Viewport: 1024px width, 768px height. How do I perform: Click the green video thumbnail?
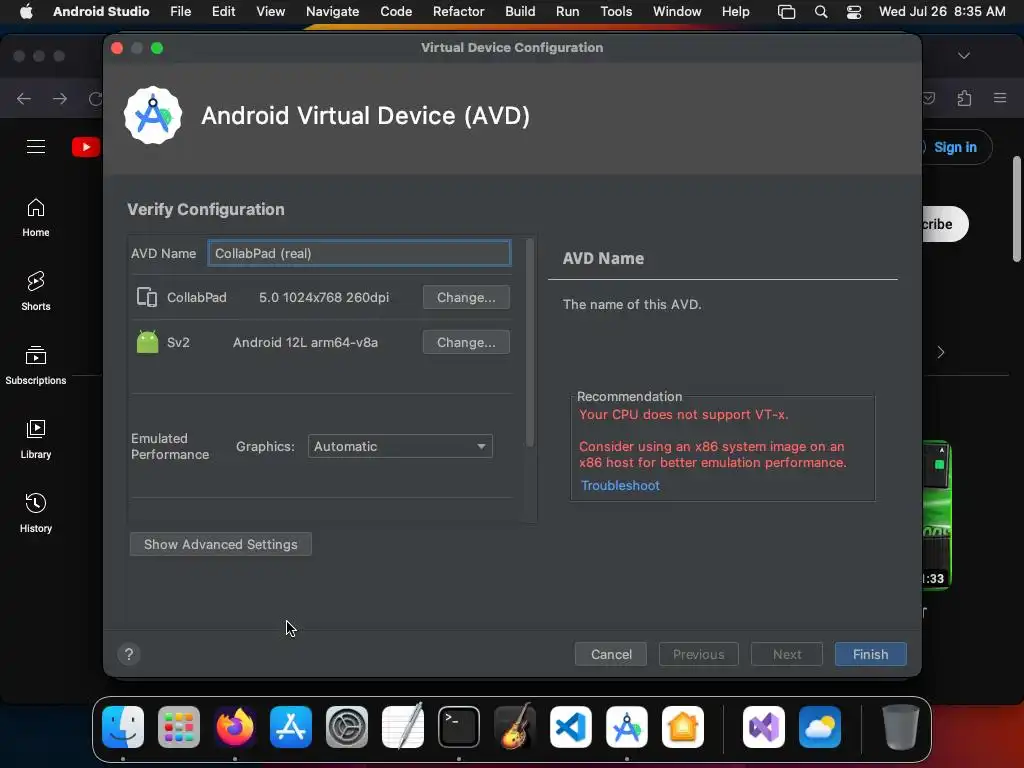(936, 516)
